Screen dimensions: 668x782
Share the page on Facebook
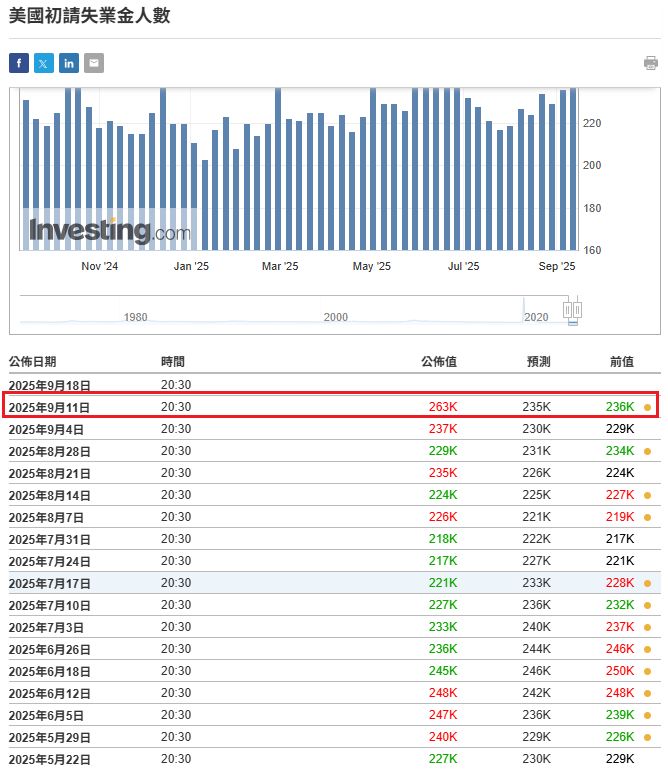(19, 63)
